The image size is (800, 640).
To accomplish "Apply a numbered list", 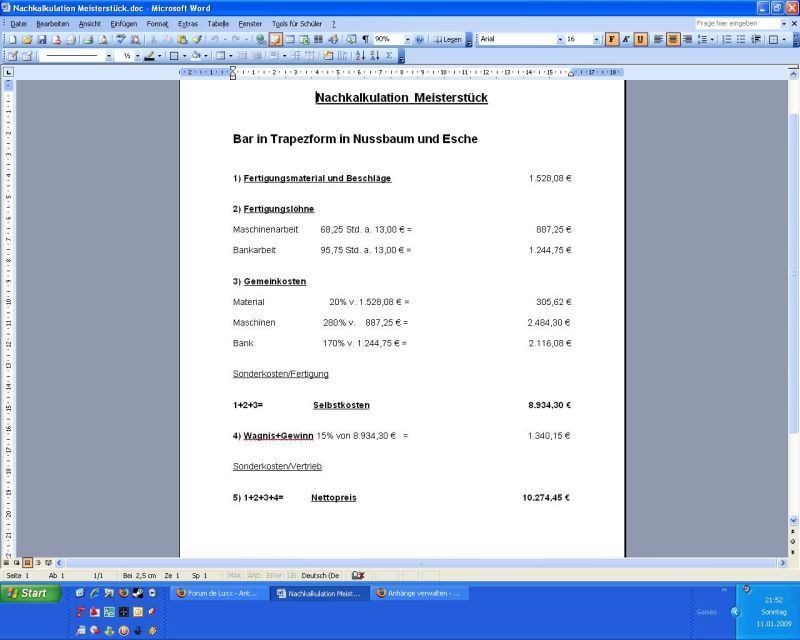I will 727,39.
